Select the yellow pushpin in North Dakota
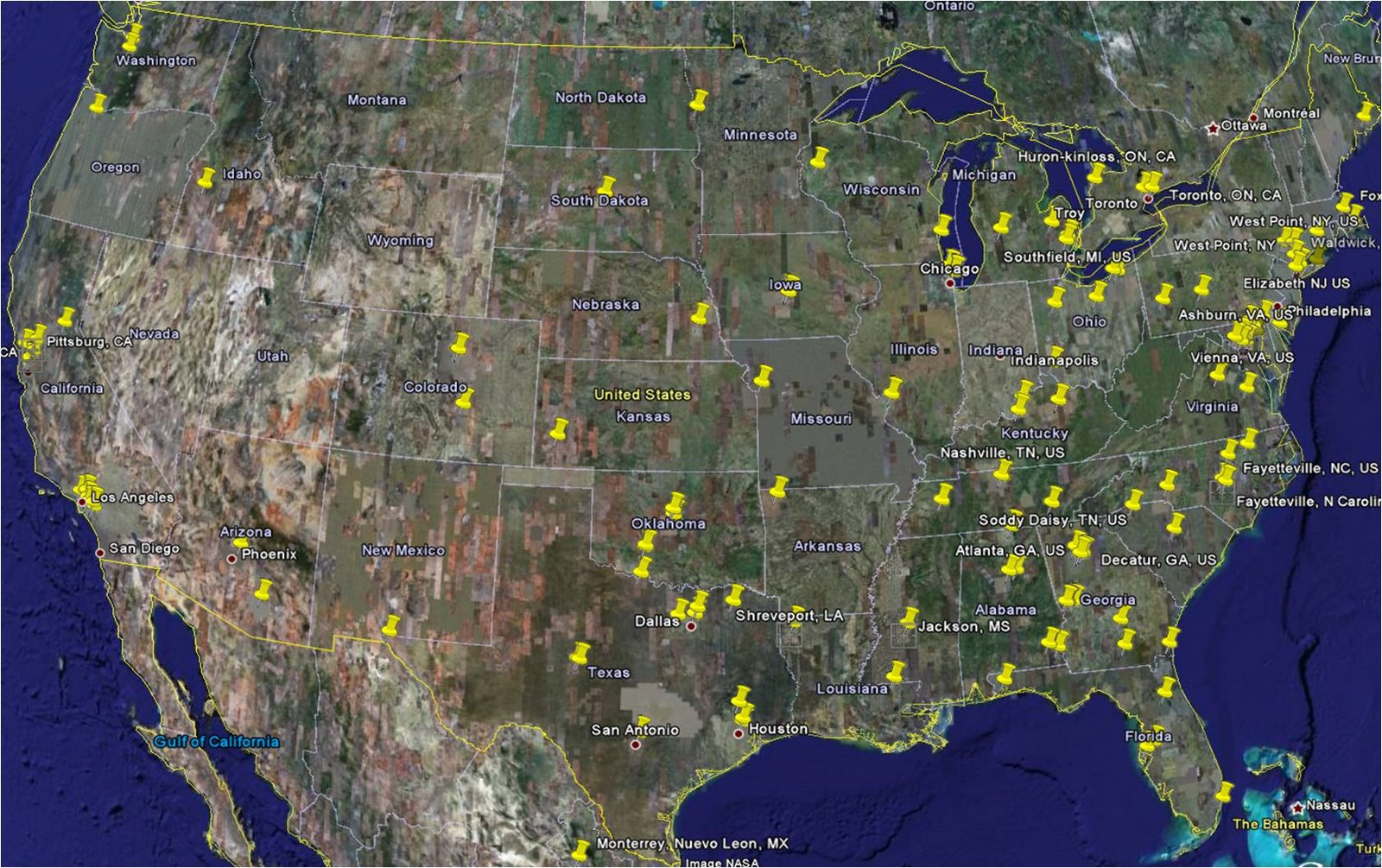The image size is (1382, 868). (x=698, y=99)
